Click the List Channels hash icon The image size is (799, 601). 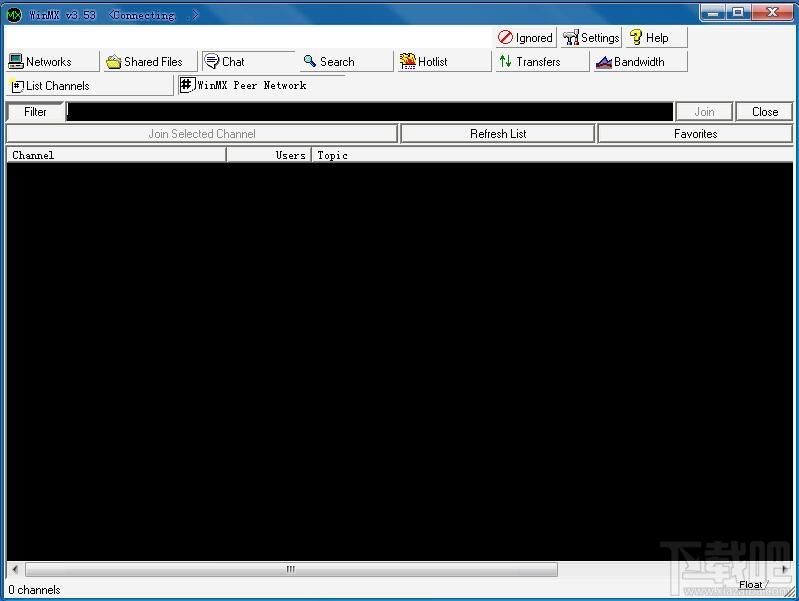pos(17,86)
